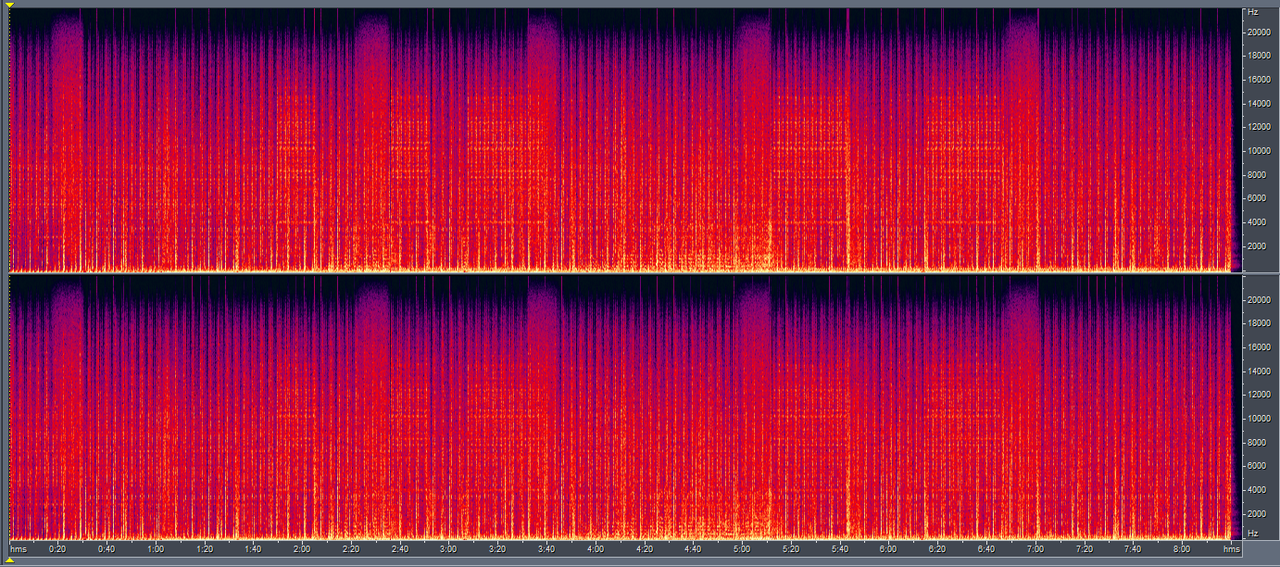Select the 4:20 time ruler label
Image resolution: width=1280 pixels, height=567 pixels.
click(x=644, y=549)
